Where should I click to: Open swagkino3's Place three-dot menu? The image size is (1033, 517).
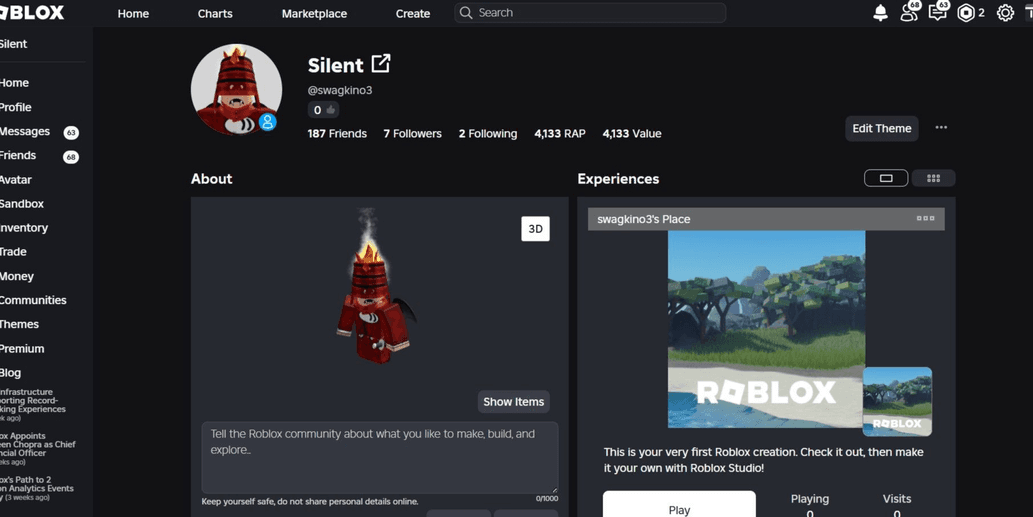925,218
